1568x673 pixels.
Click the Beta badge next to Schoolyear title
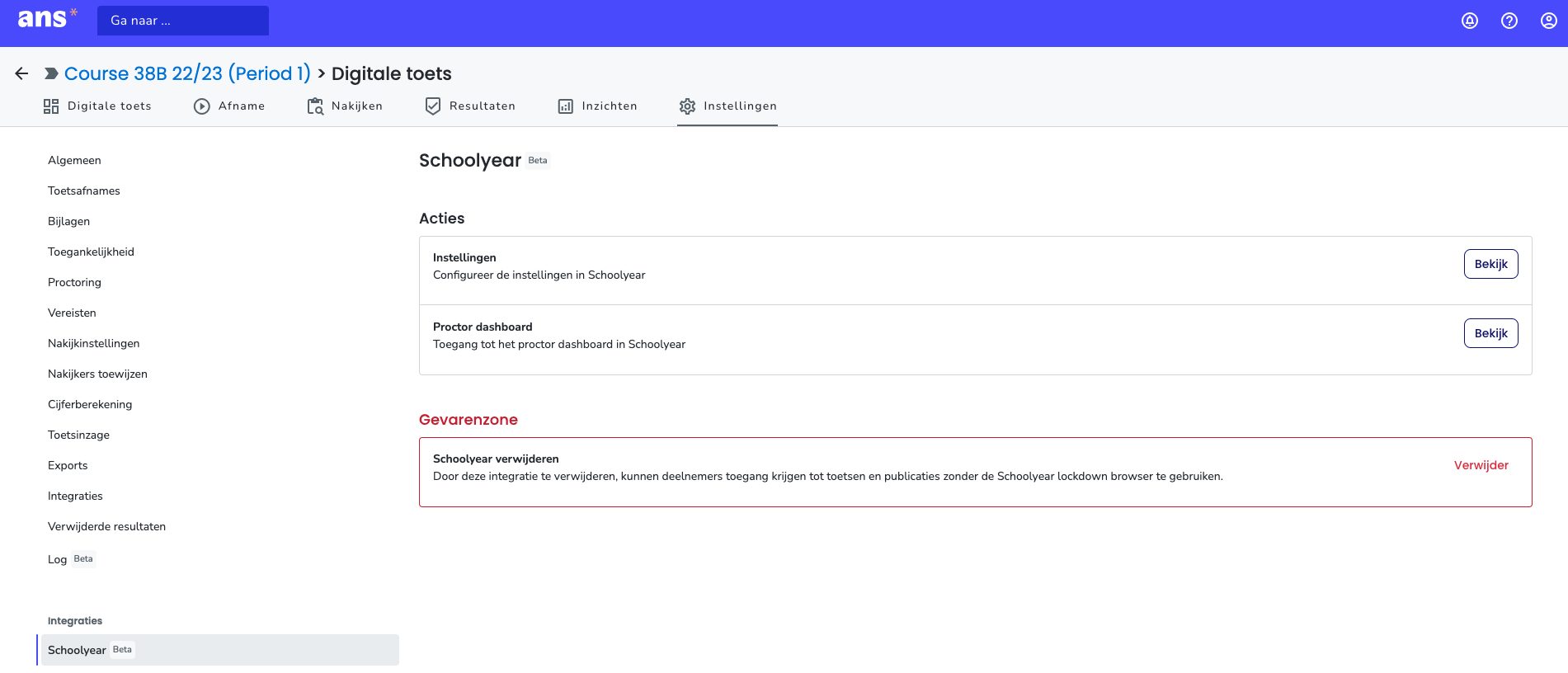(538, 161)
